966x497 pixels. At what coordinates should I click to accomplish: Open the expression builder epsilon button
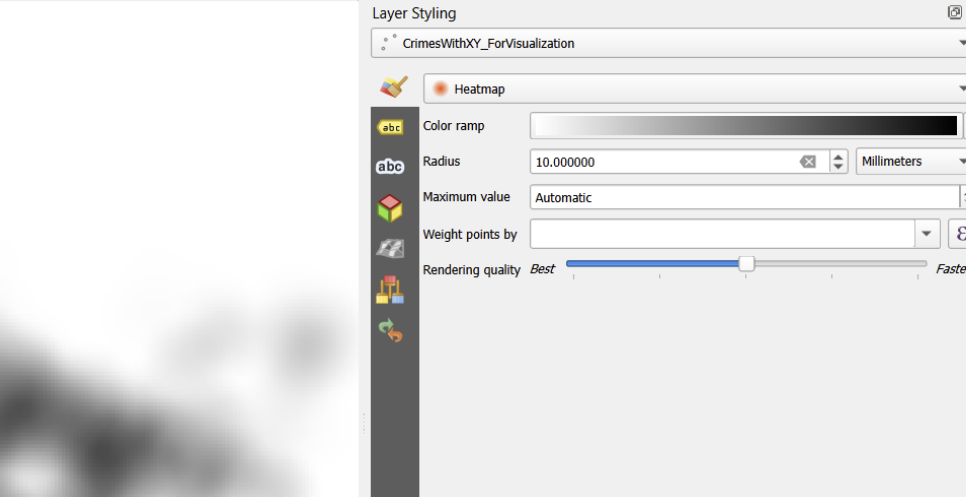(x=959, y=234)
